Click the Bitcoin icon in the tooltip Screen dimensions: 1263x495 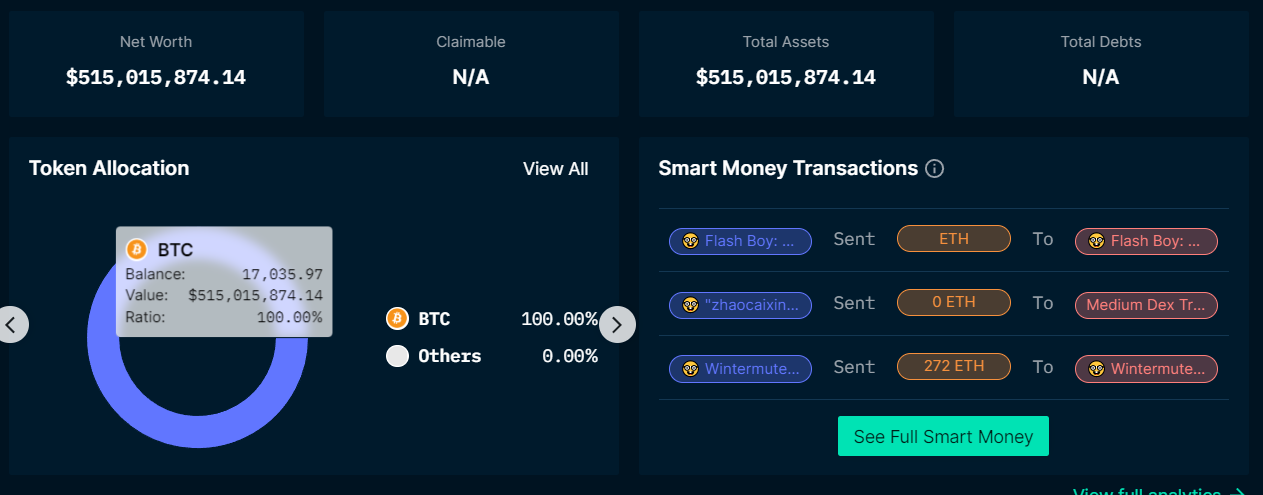pyautogui.click(x=136, y=250)
